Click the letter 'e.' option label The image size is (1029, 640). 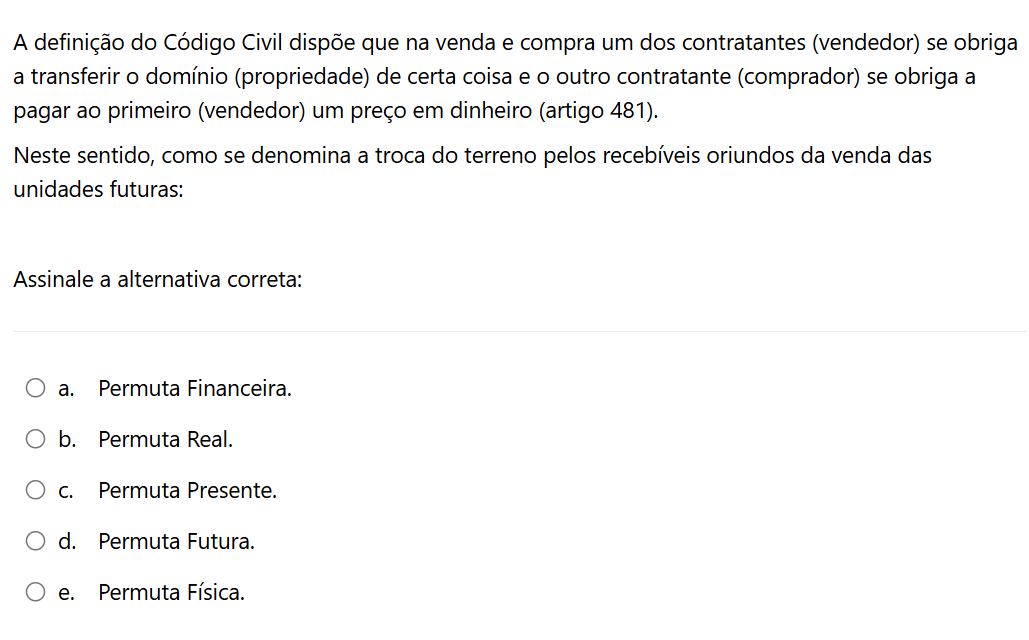[x=66, y=593]
